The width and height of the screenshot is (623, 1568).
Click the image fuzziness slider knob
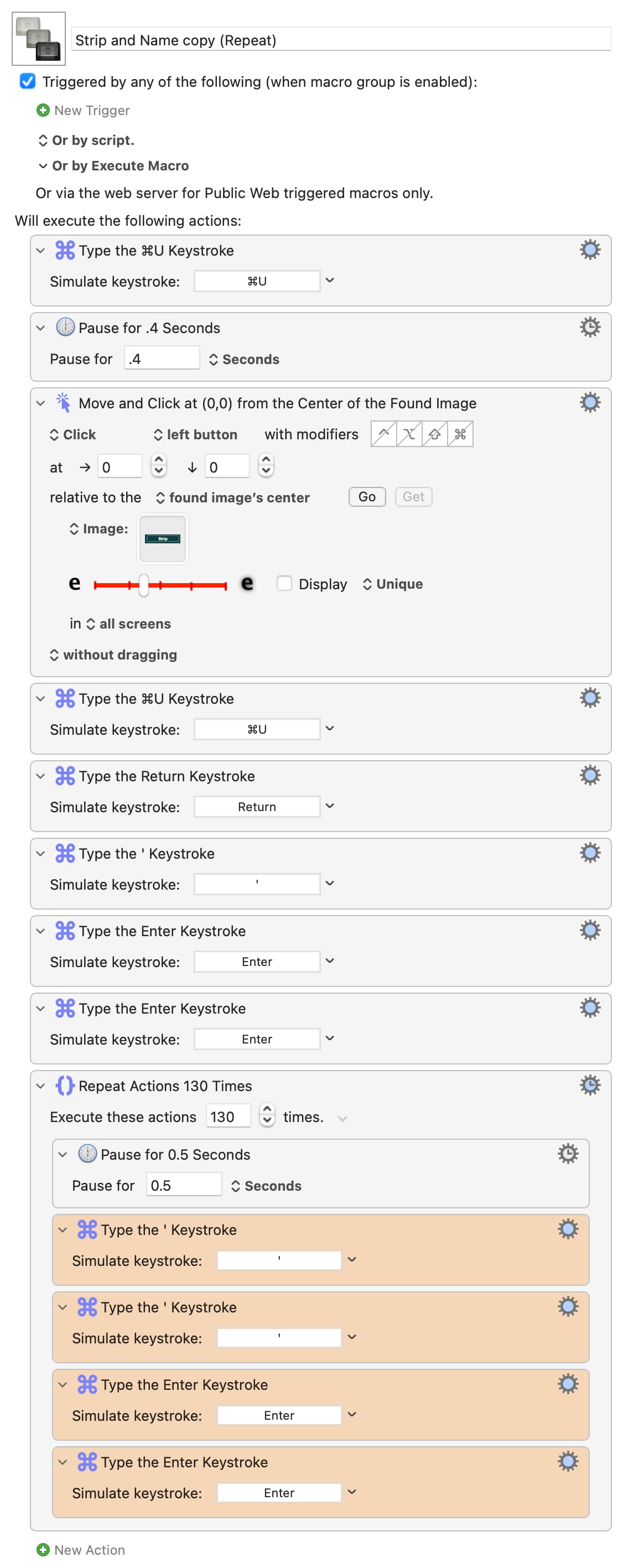pos(144,585)
